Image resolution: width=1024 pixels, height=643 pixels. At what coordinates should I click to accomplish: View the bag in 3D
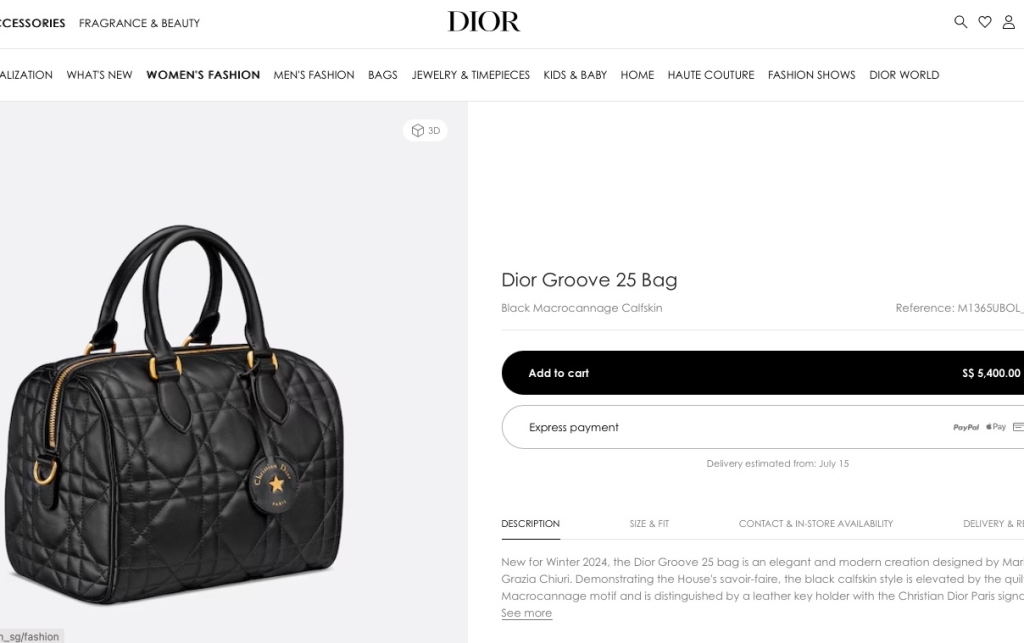point(425,131)
